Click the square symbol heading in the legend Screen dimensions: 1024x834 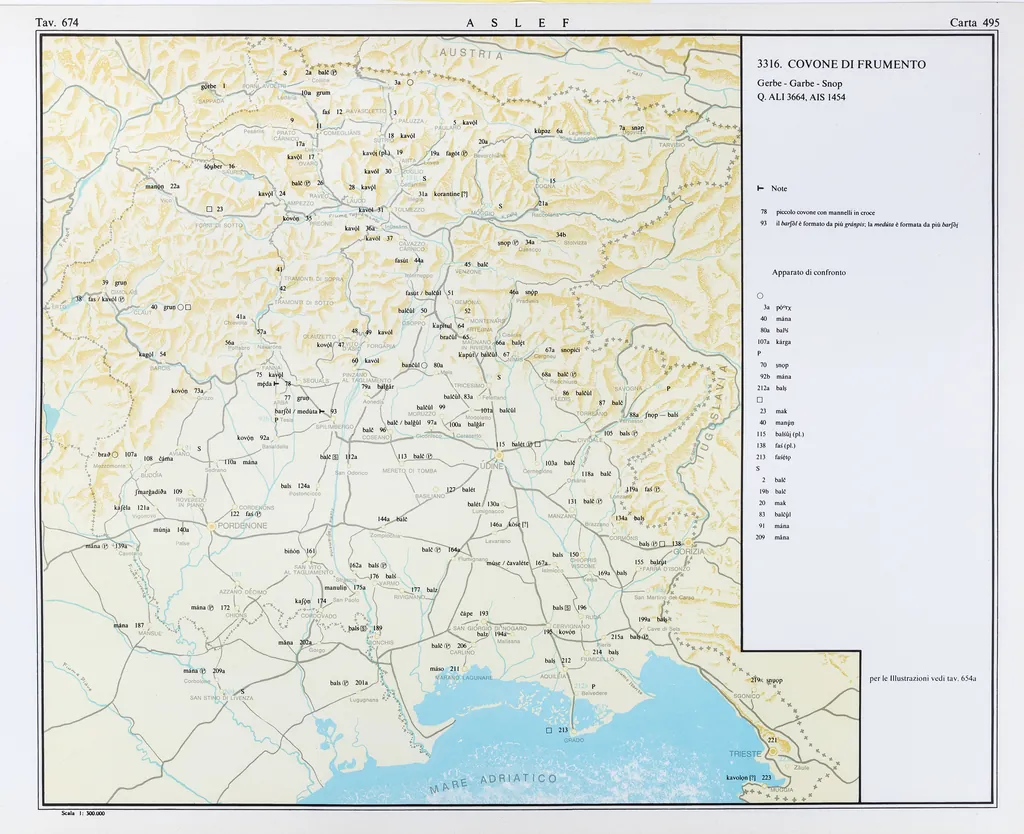[761, 398]
